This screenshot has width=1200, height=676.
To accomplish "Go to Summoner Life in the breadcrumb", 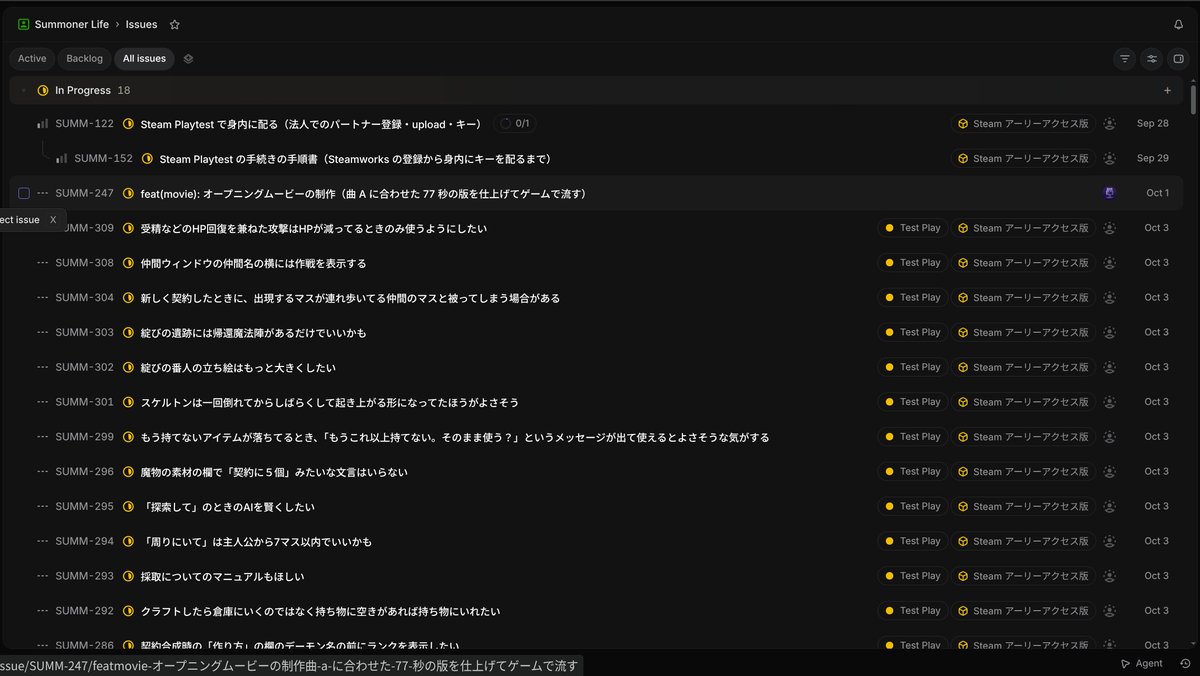I will point(72,24).
